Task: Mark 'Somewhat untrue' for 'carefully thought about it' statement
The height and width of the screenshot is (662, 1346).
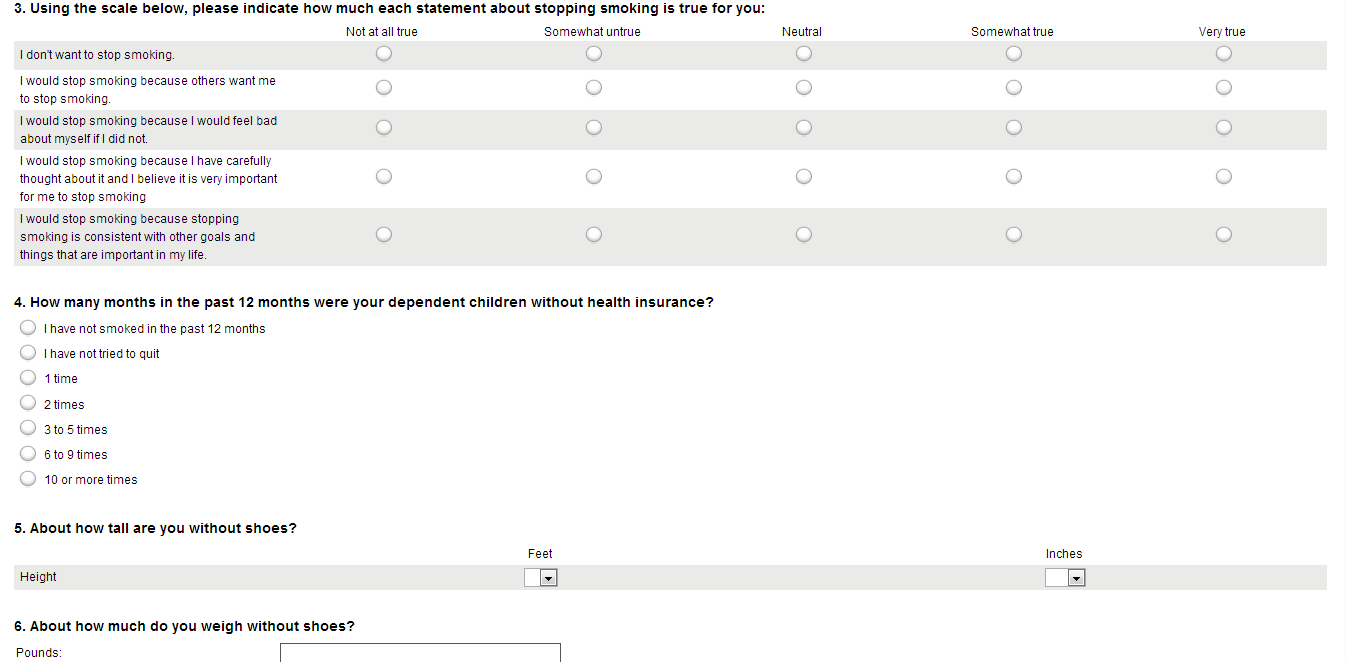Action: coord(594,177)
